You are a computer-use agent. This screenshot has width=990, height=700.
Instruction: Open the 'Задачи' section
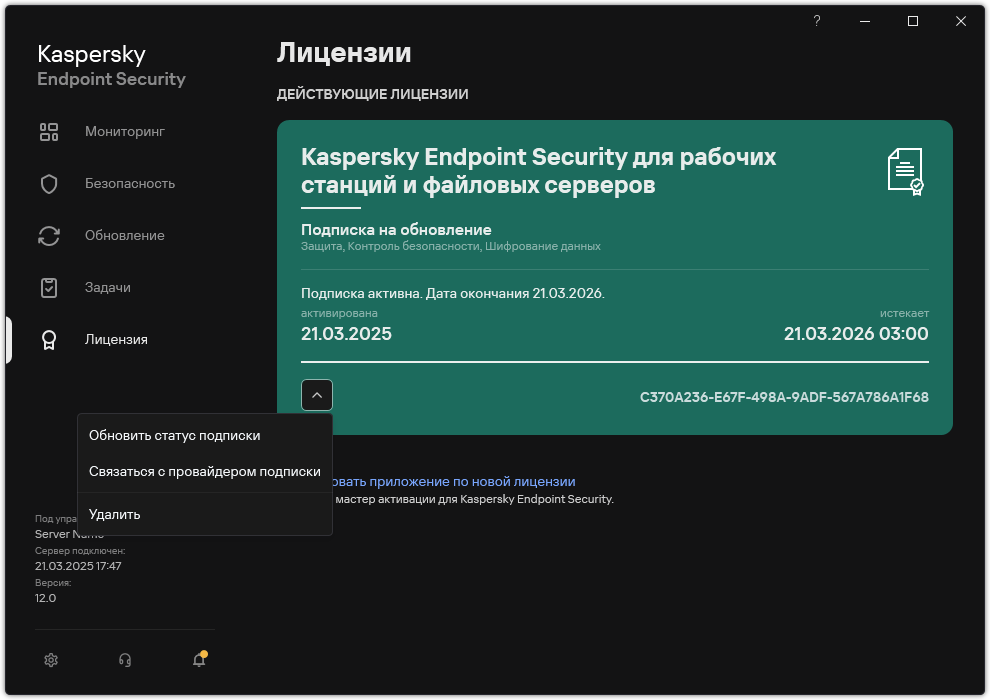click(x=108, y=288)
